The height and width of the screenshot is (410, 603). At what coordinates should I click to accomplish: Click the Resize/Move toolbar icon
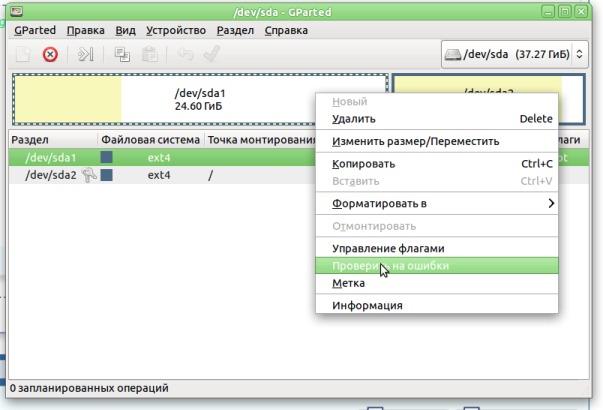click(85, 54)
